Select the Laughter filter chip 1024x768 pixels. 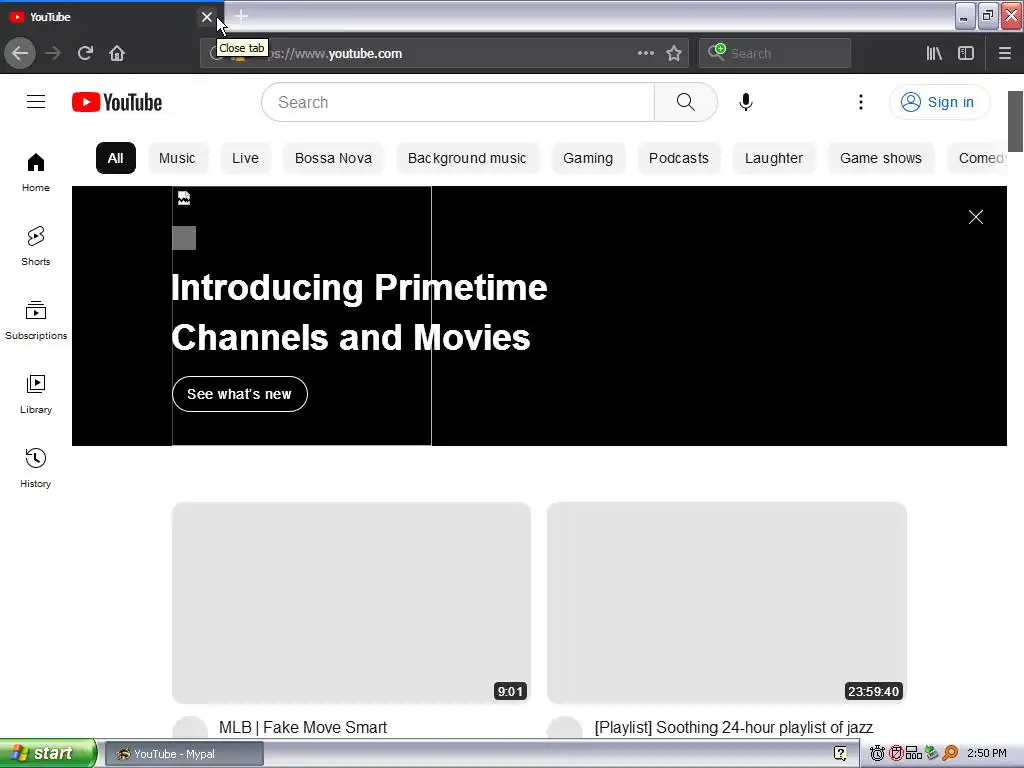click(x=774, y=158)
